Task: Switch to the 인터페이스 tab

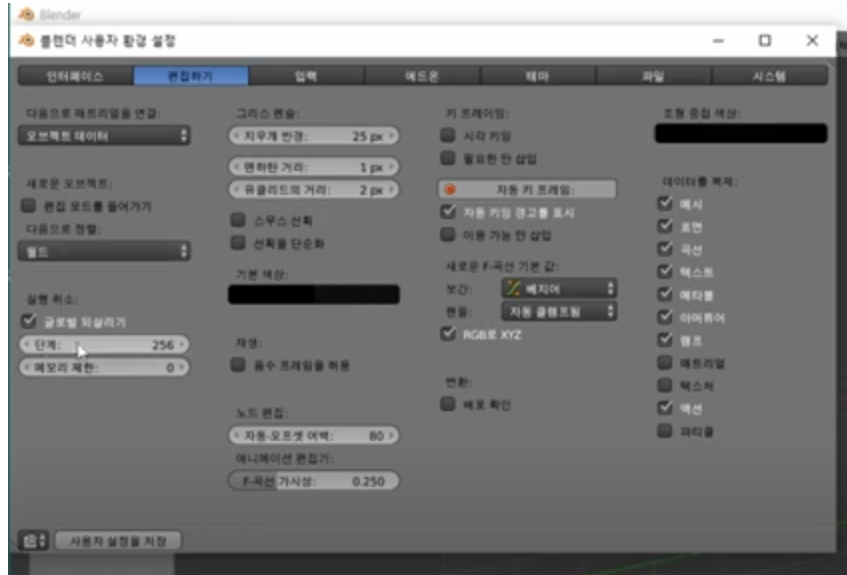Action: click(x=76, y=76)
